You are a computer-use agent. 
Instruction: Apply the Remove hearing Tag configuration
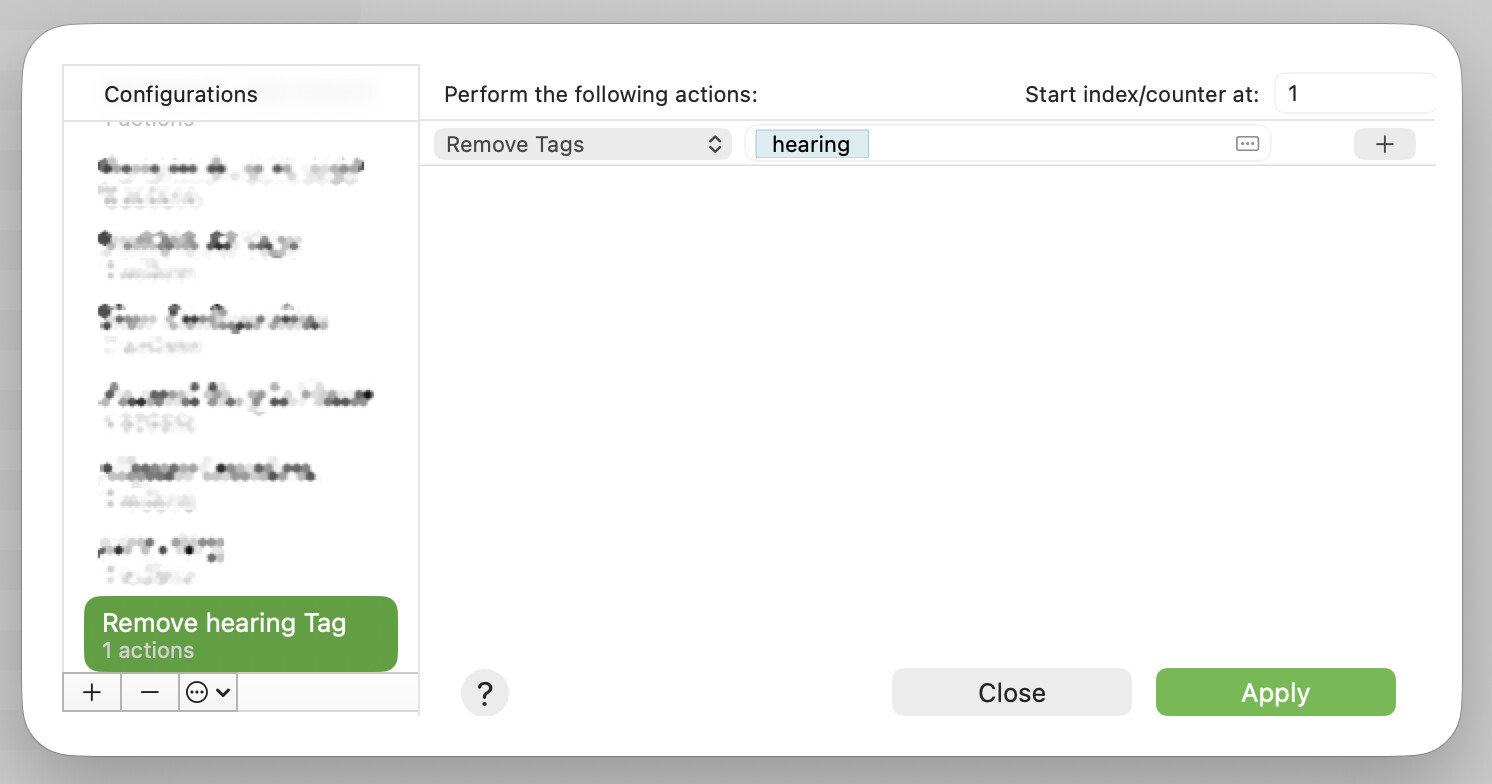[1275, 692]
